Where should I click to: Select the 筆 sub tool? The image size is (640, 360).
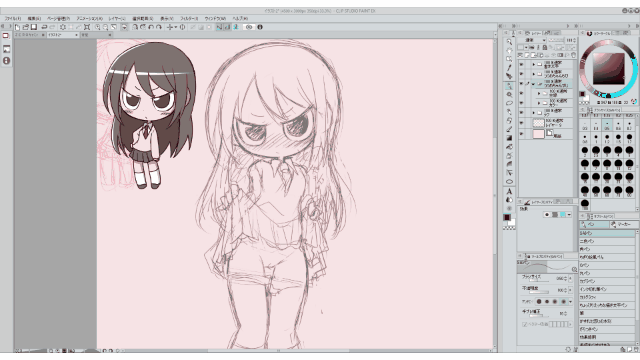pos(607,313)
